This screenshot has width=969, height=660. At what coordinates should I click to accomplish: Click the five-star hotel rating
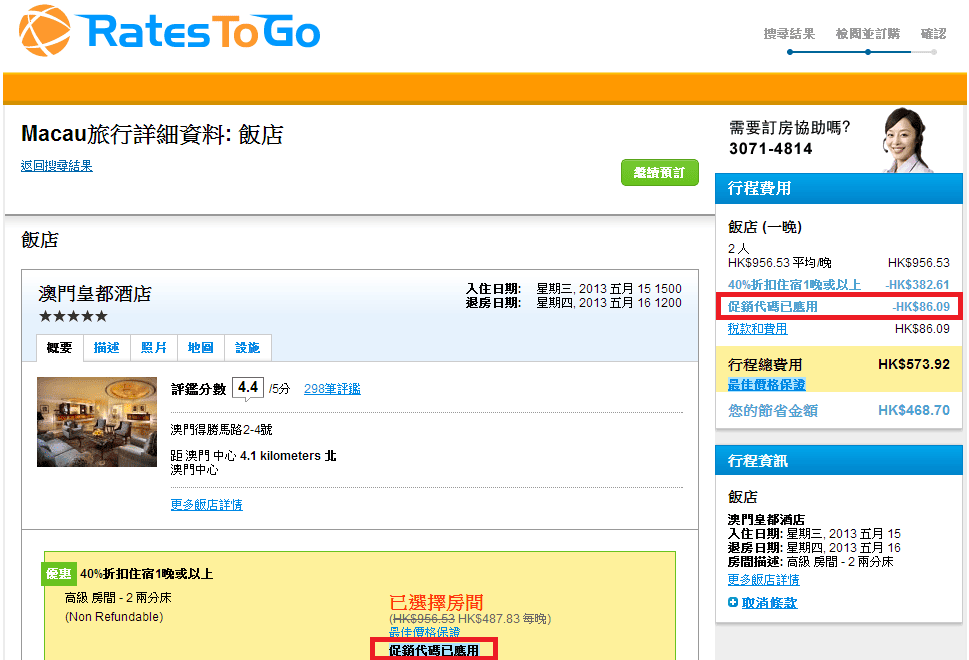(73, 316)
